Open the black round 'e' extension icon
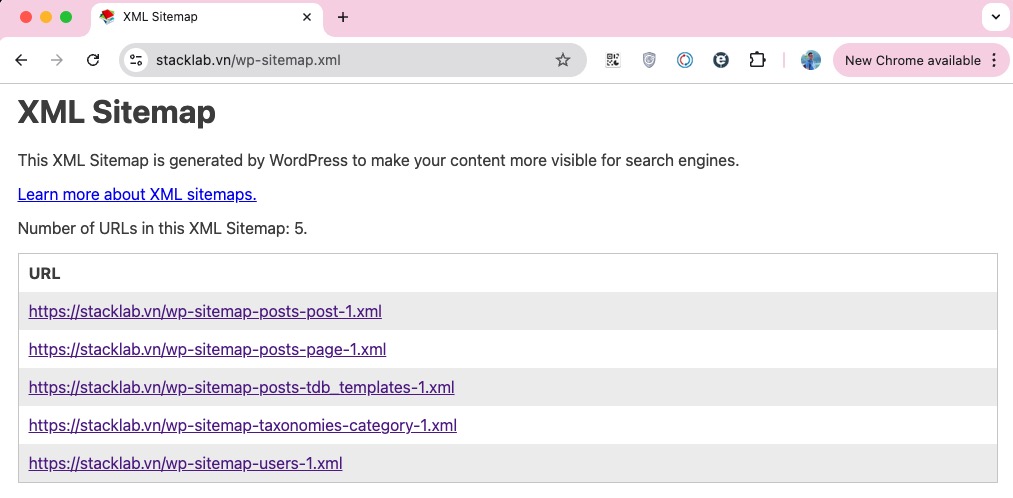Viewport: 1013px width, 498px height. click(x=721, y=60)
